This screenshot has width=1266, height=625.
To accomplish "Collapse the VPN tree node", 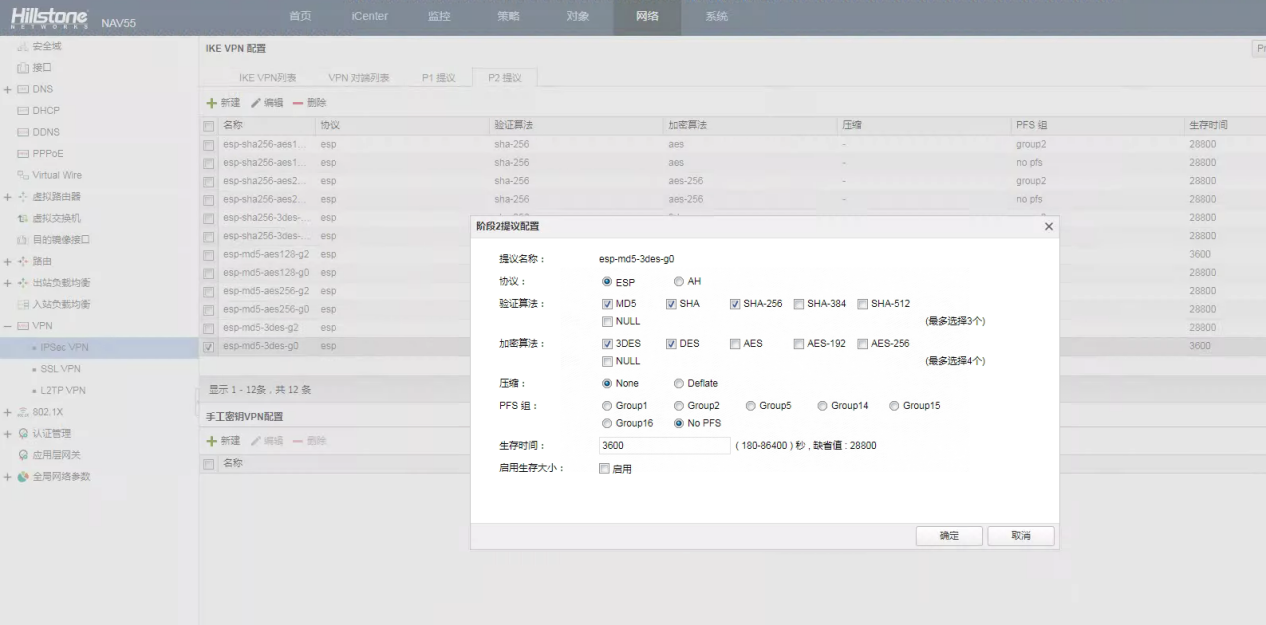I will point(7,327).
